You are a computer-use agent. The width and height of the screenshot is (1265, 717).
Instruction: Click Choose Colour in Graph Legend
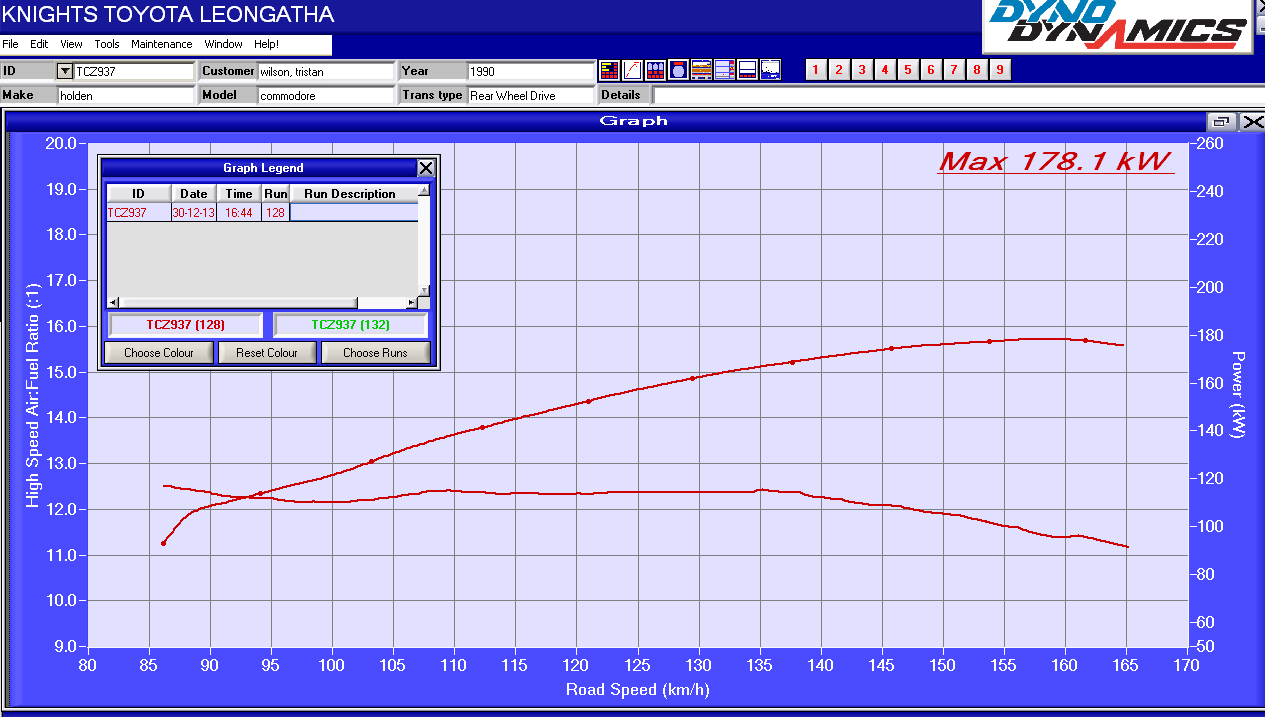point(159,353)
